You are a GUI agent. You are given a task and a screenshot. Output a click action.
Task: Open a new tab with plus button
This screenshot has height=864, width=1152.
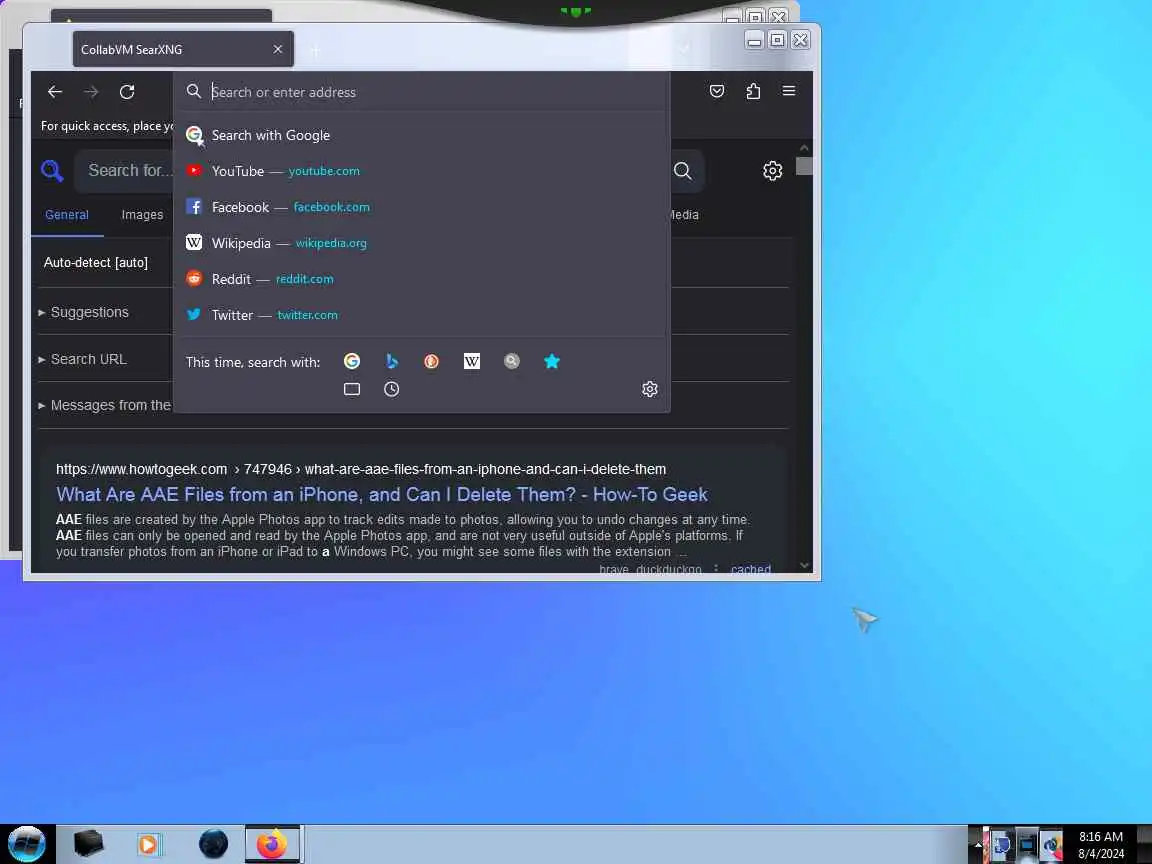pyautogui.click(x=315, y=50)
